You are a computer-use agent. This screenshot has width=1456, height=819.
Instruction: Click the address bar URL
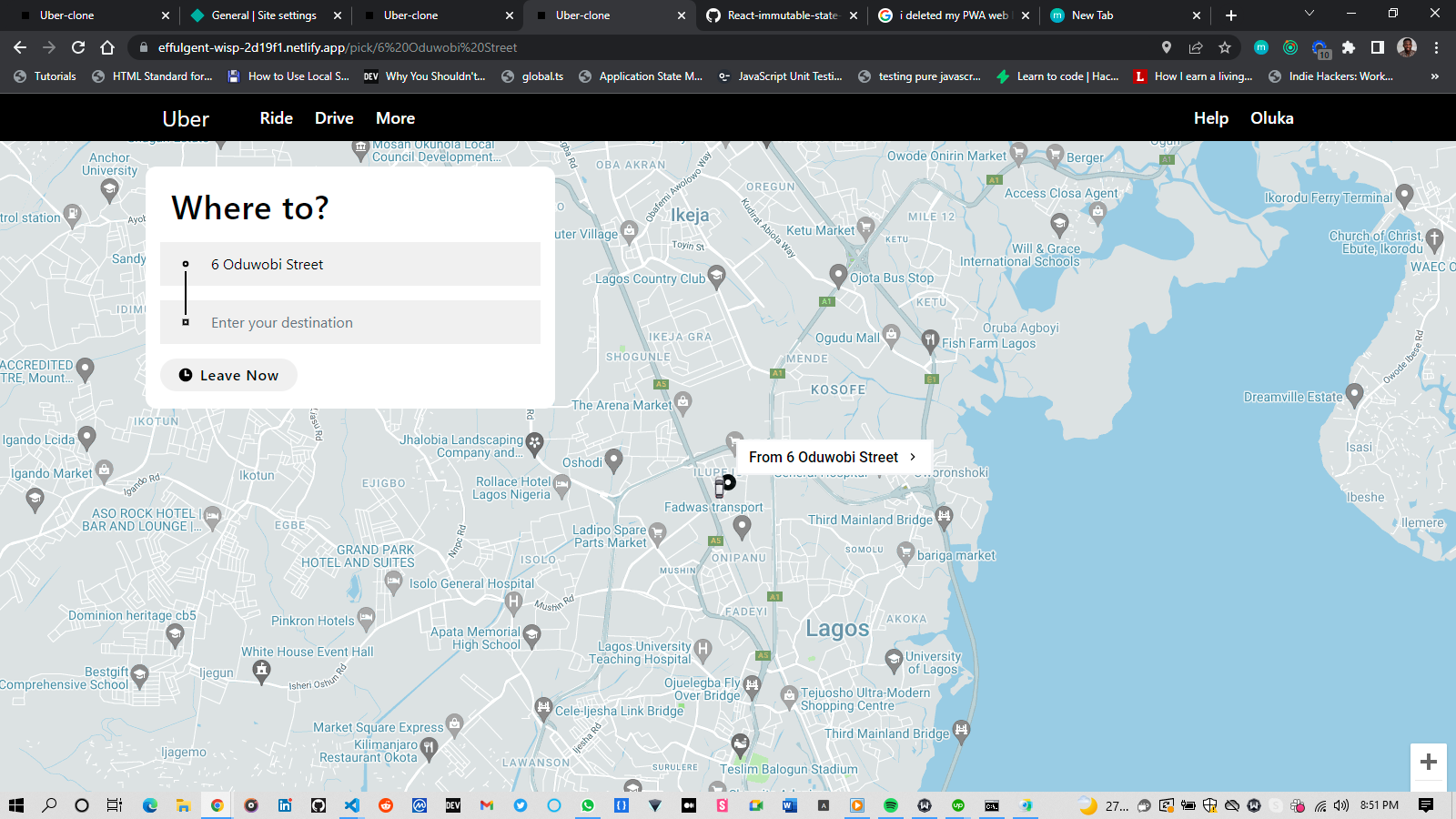(338, 47)
